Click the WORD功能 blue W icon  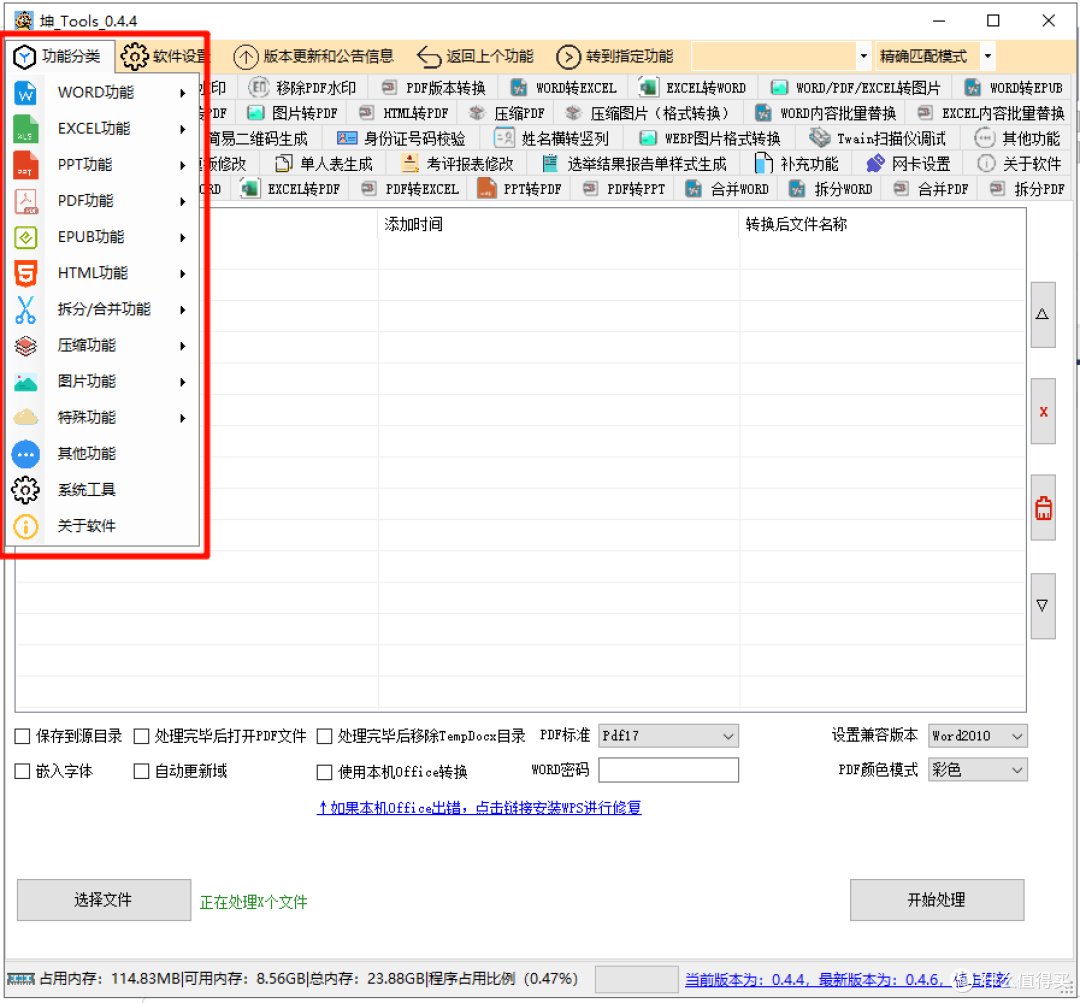(25, 93)
